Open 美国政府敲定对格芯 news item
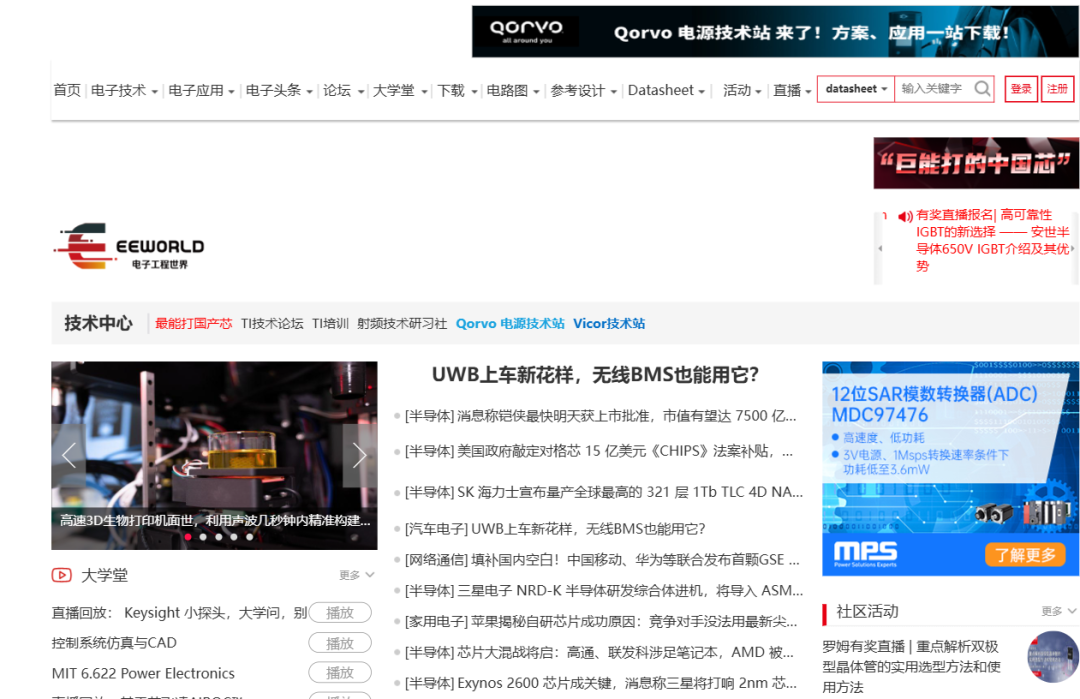The width and height of the screenshot is (1080, 699). click(599, 451)
